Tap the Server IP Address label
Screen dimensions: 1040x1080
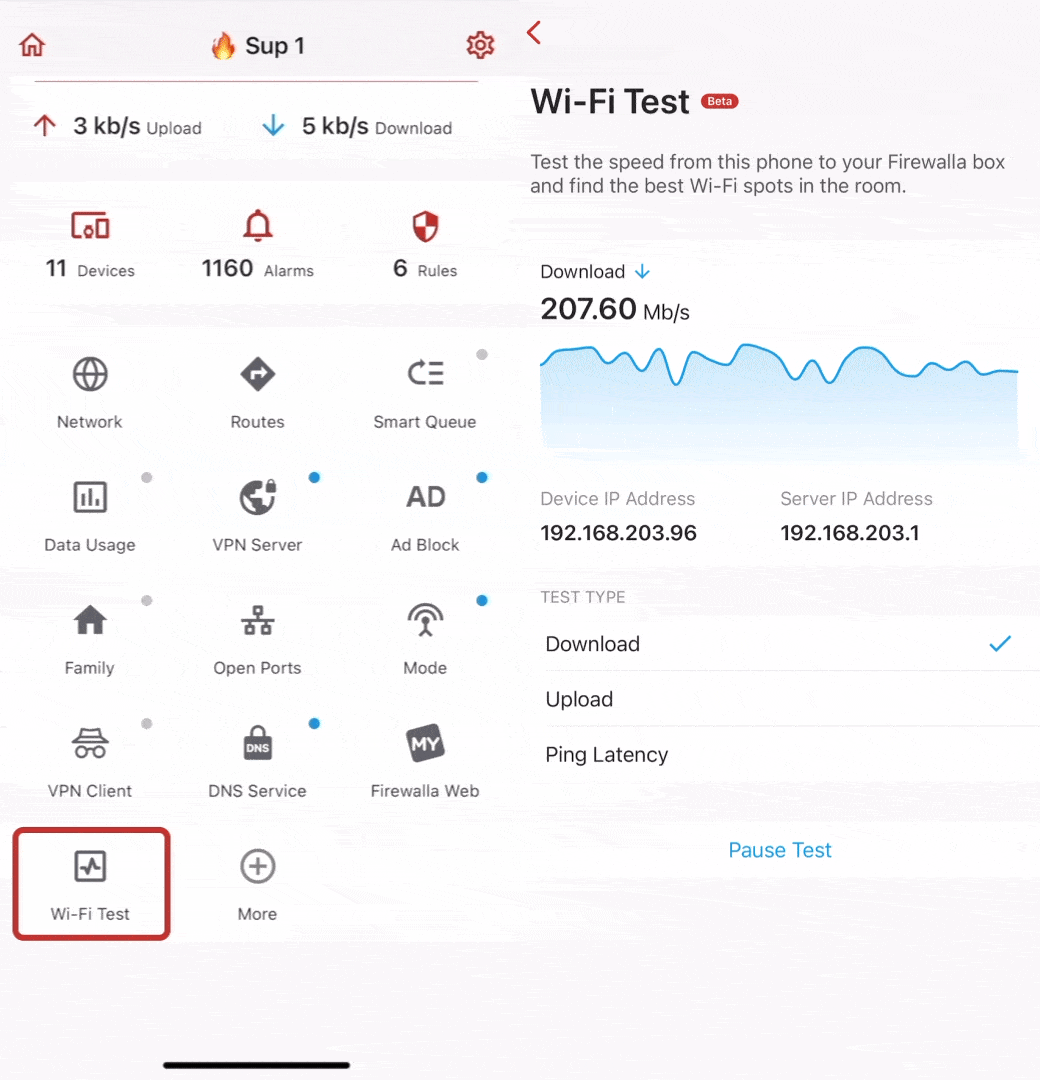(856, 499)
